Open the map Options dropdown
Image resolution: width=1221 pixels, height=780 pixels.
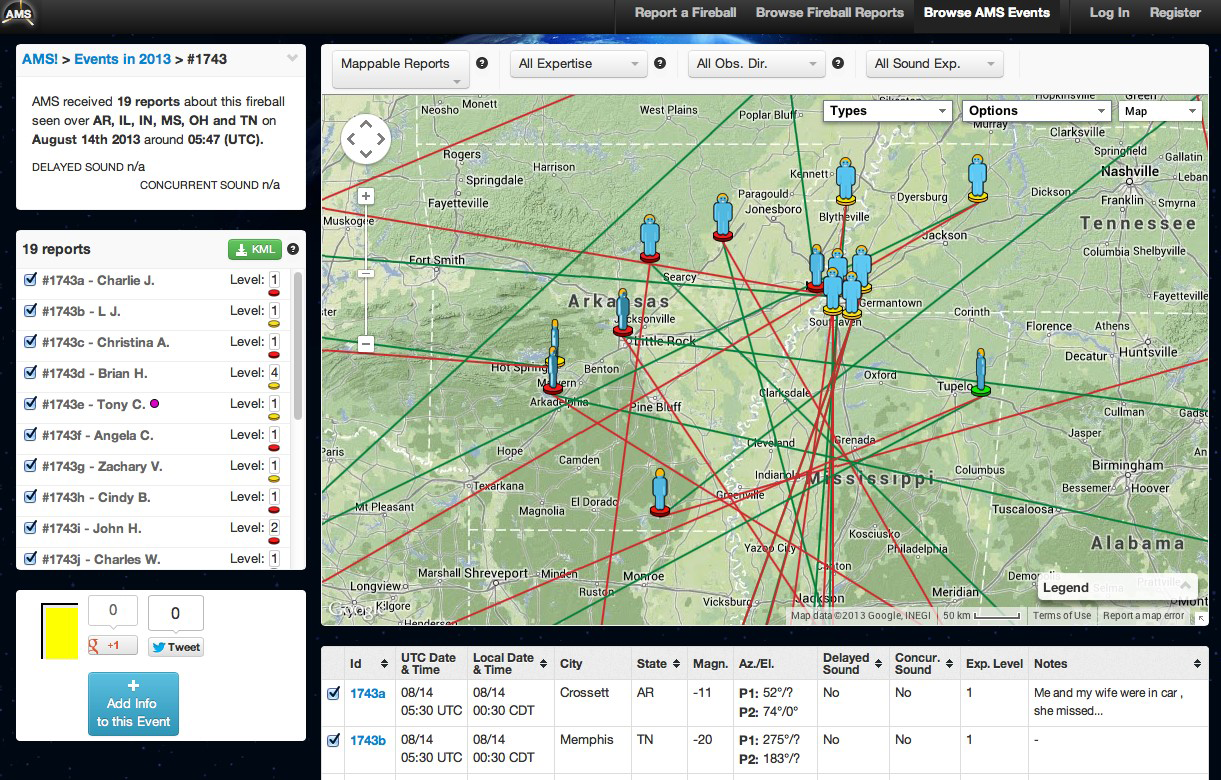(1036, 111)
